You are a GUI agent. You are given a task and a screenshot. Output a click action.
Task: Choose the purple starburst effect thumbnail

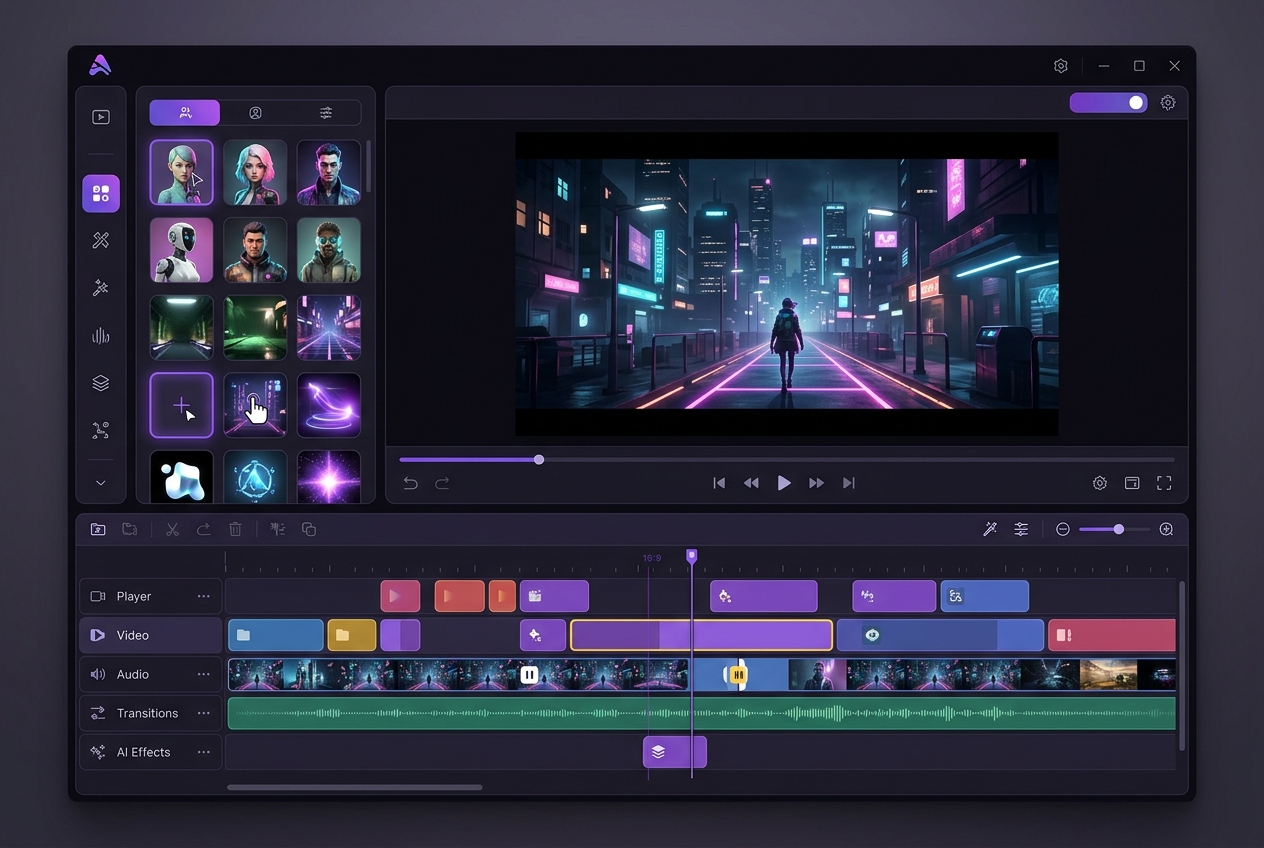(x=329, y=477)
